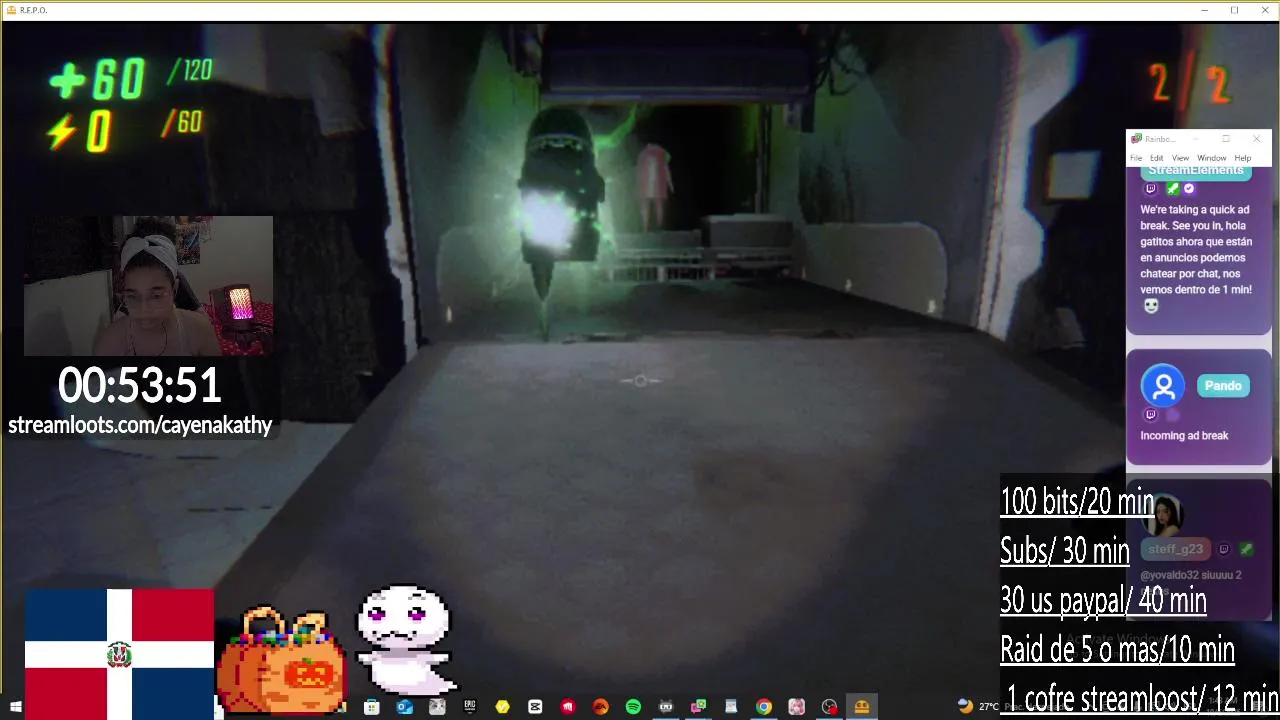The height and width of the screenshot is (720, 1280).
Task: Click the webcam feed thumbnail
Action: tap(148, 286)
